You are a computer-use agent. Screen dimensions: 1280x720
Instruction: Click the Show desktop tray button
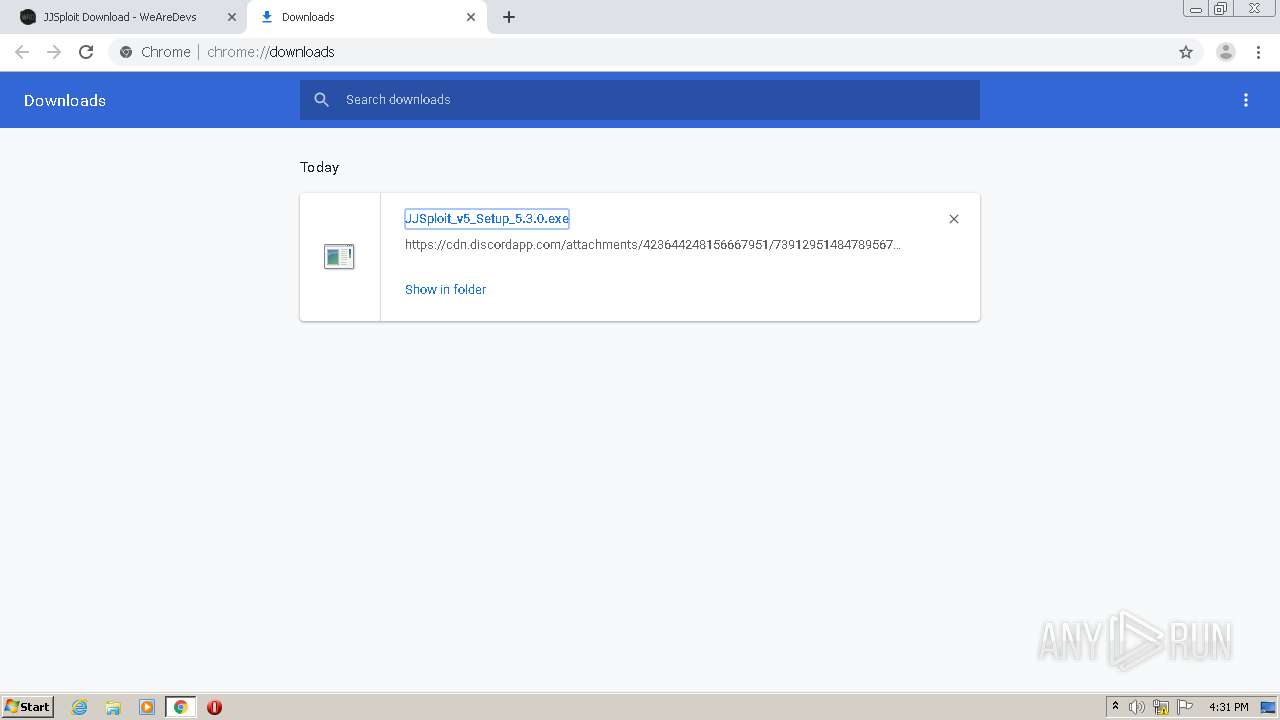(x=1269, y=707)
